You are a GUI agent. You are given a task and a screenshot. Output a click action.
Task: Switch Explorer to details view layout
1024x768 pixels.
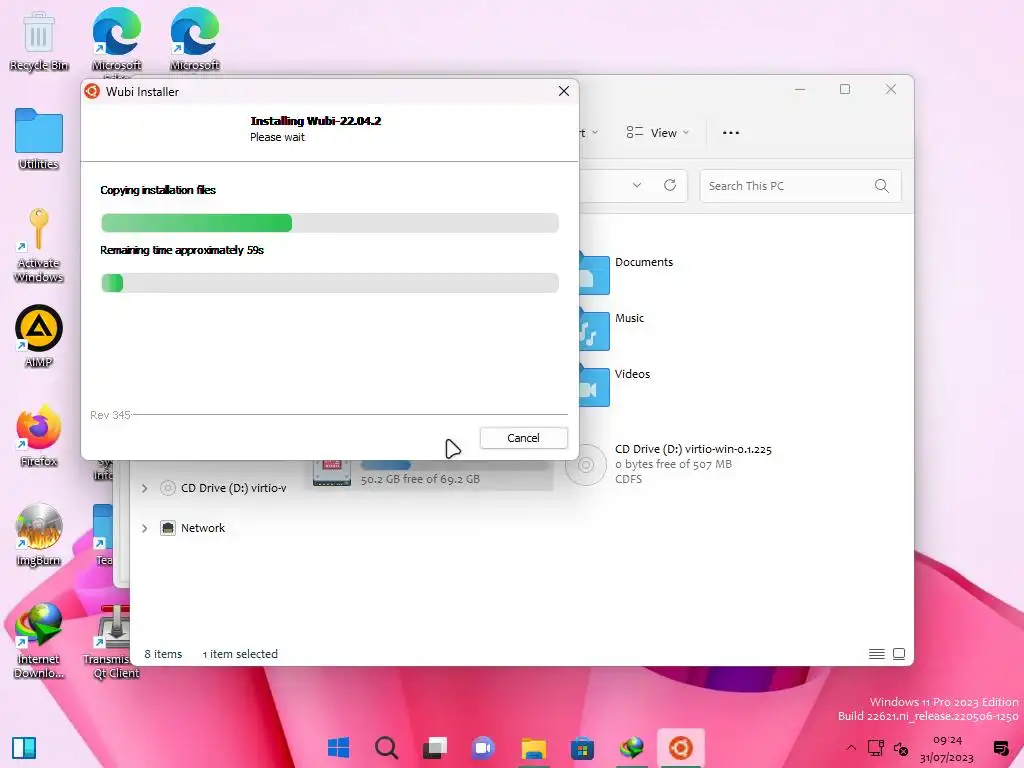tap(876, 654)
